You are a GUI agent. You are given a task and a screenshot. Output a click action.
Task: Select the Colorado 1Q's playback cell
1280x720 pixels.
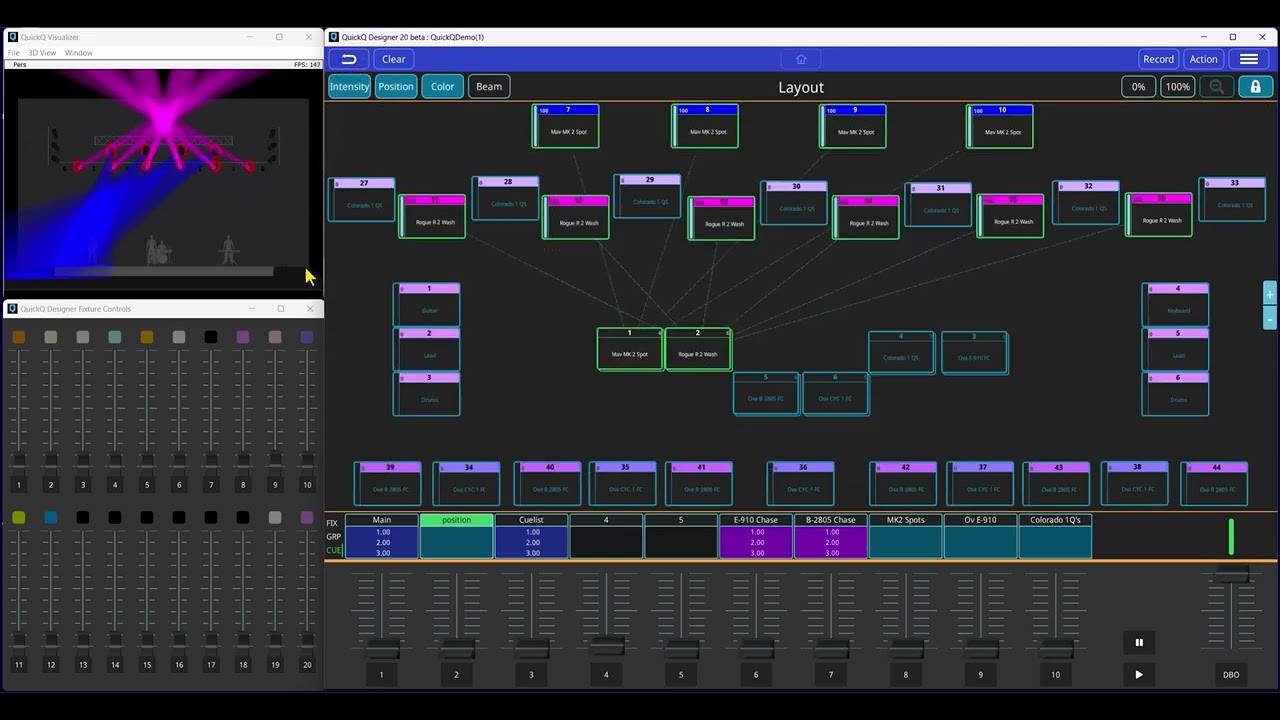[1055, 536]
